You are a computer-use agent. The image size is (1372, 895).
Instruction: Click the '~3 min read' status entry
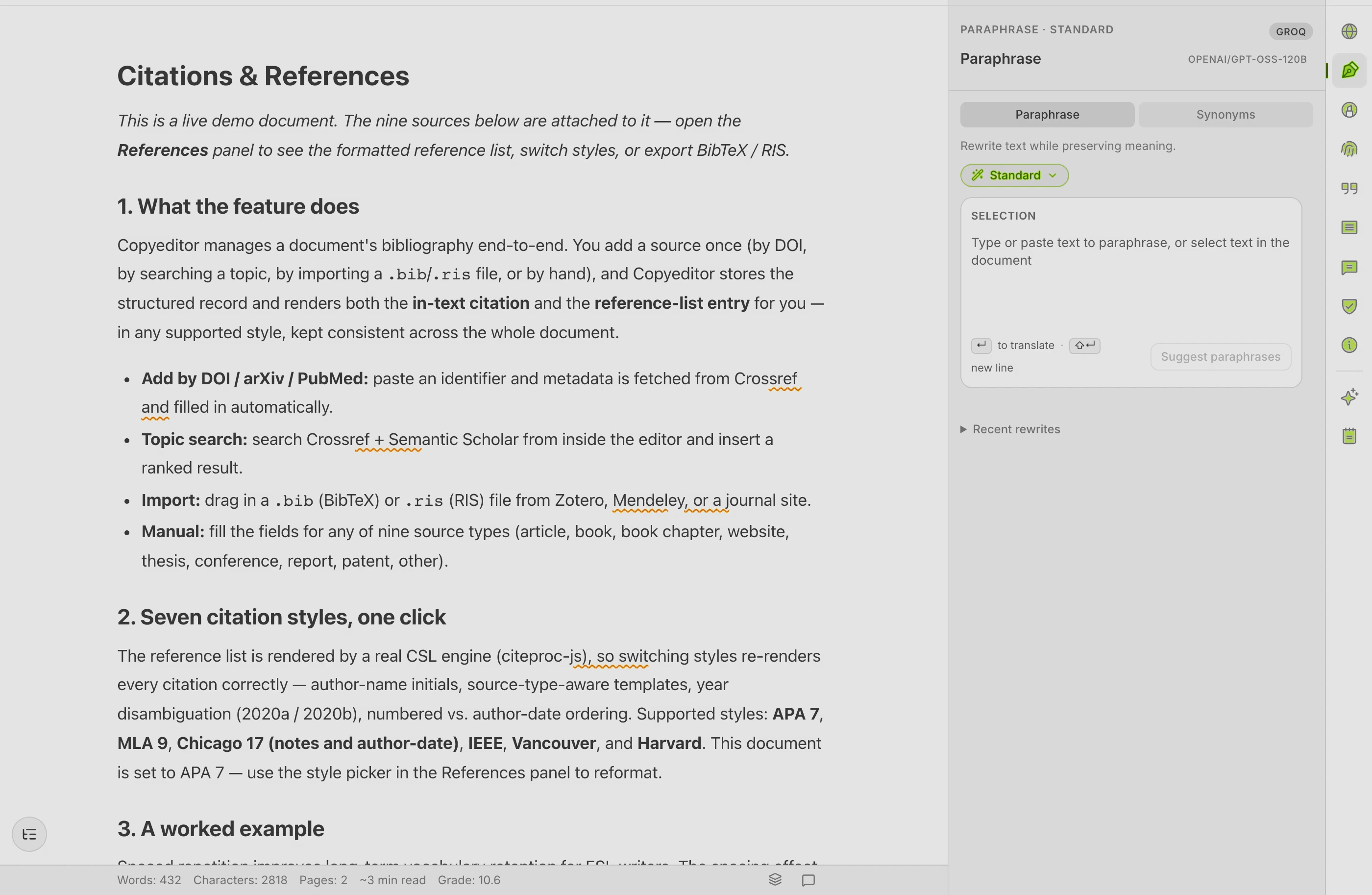pyautogui.click(x=392, y=880)
